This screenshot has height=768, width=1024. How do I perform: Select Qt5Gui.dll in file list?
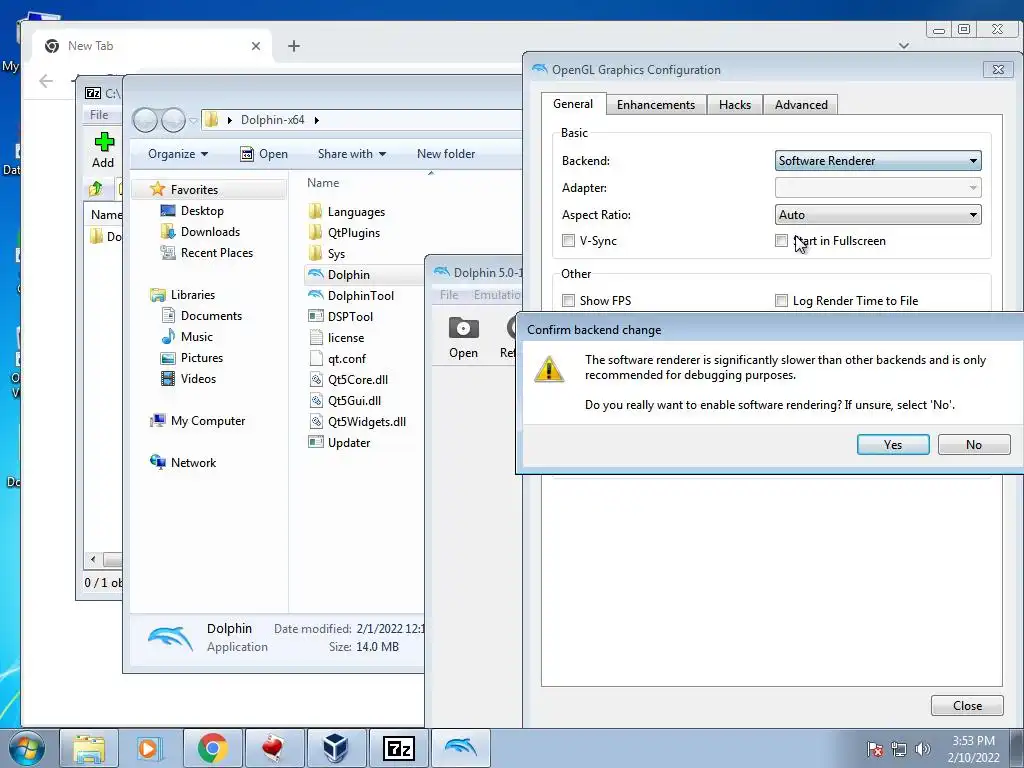point(354,400)
